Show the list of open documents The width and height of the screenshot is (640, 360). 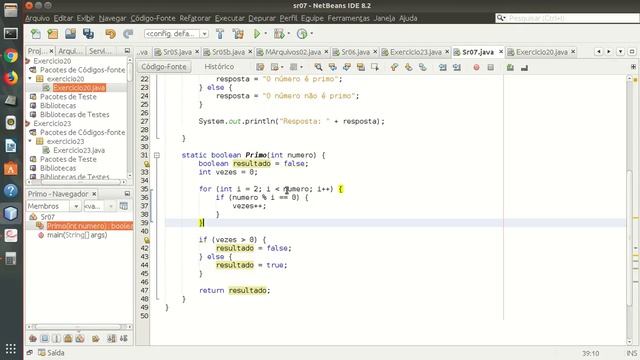pyautogui.click(x=620, y=52)
